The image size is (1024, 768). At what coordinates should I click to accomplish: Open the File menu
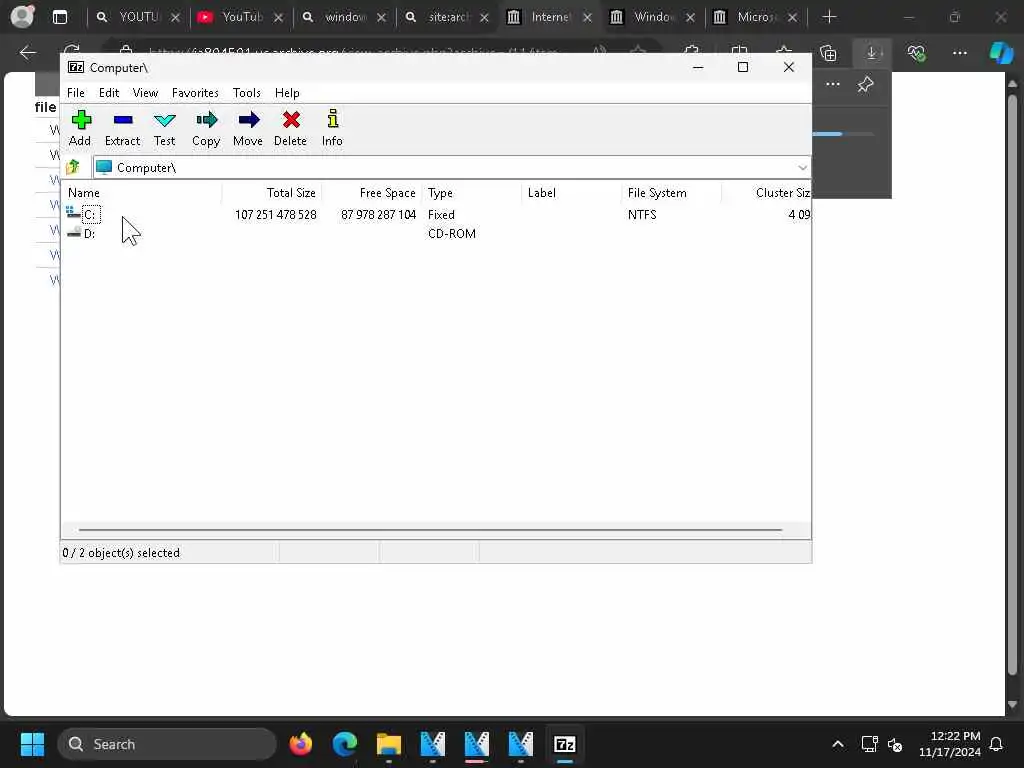76,93
